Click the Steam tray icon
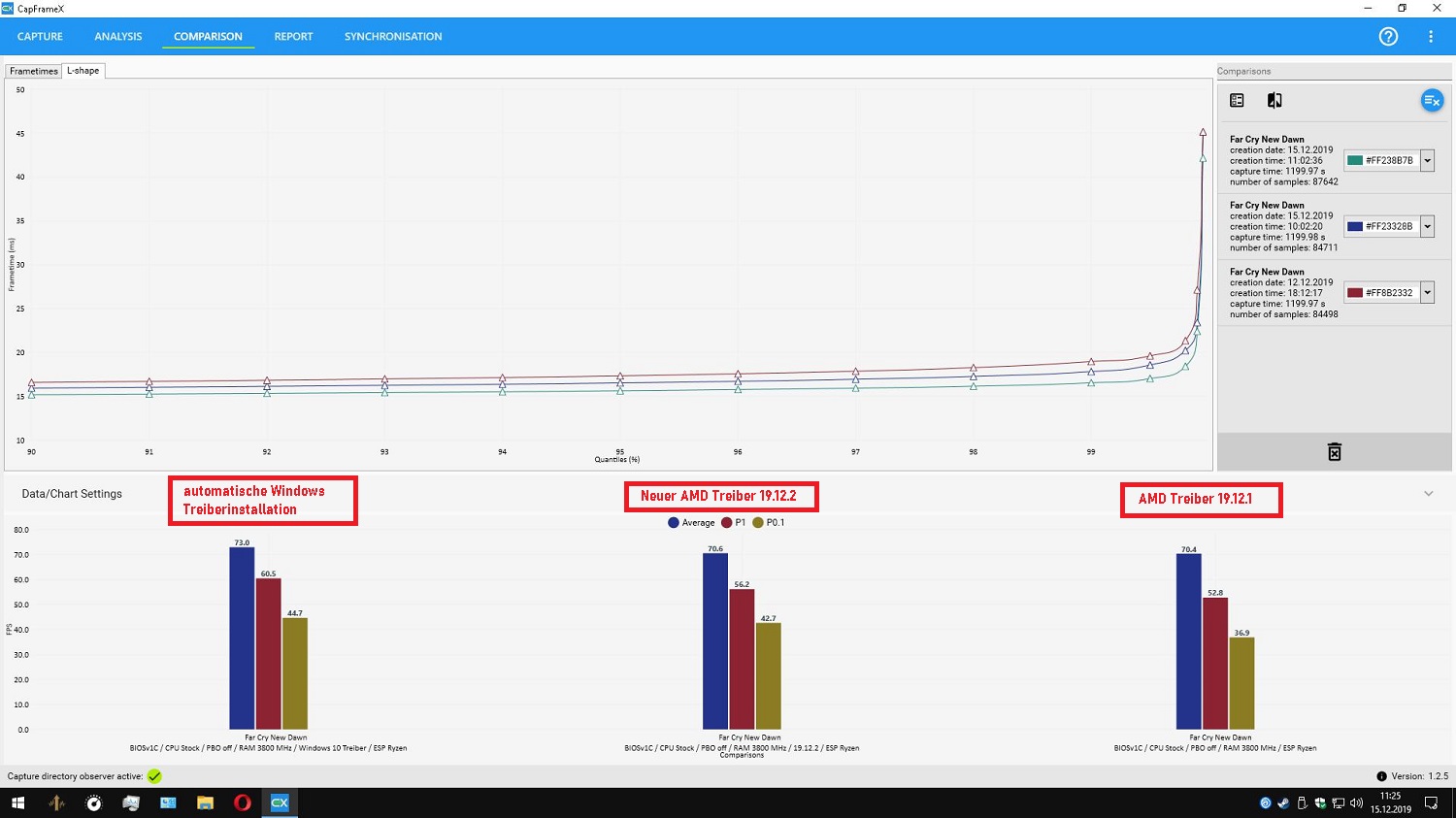Viewport: 1456px width, 818px height. 1283,802
